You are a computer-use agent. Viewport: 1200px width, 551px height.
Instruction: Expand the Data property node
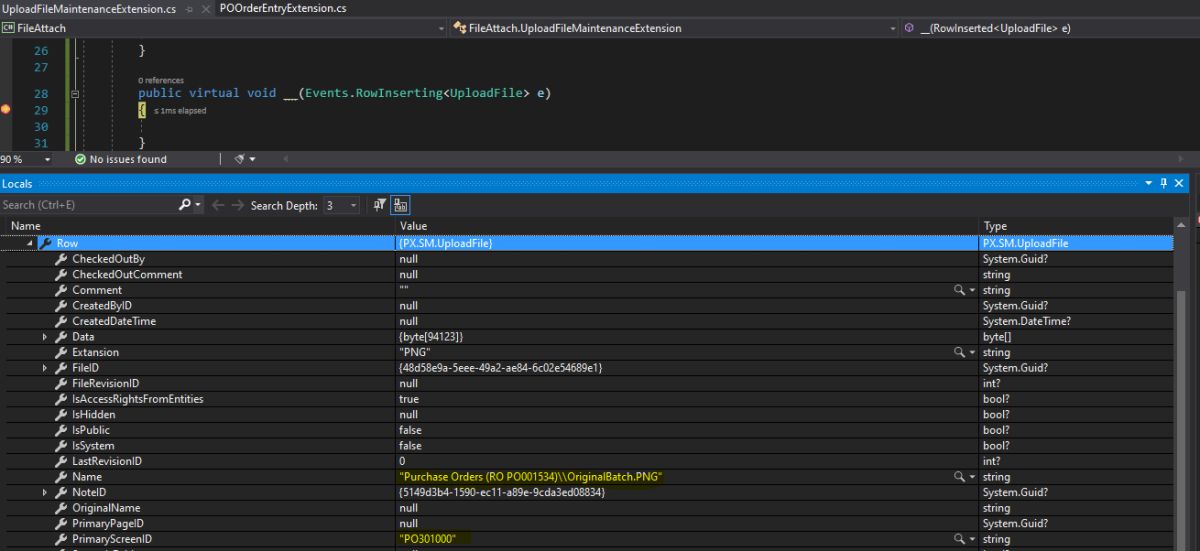45,337
